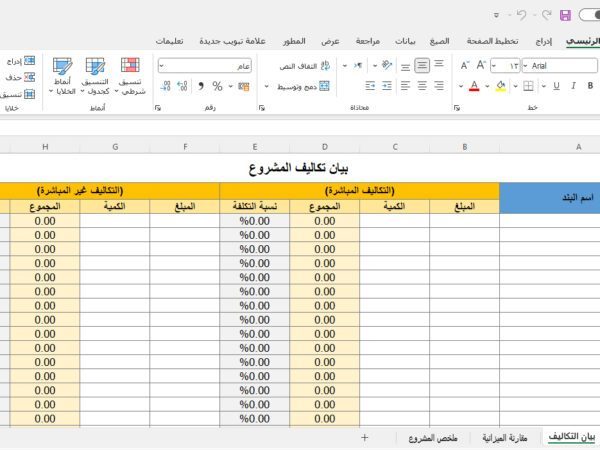Open the Developer (المطور) tab

[294, 41]
